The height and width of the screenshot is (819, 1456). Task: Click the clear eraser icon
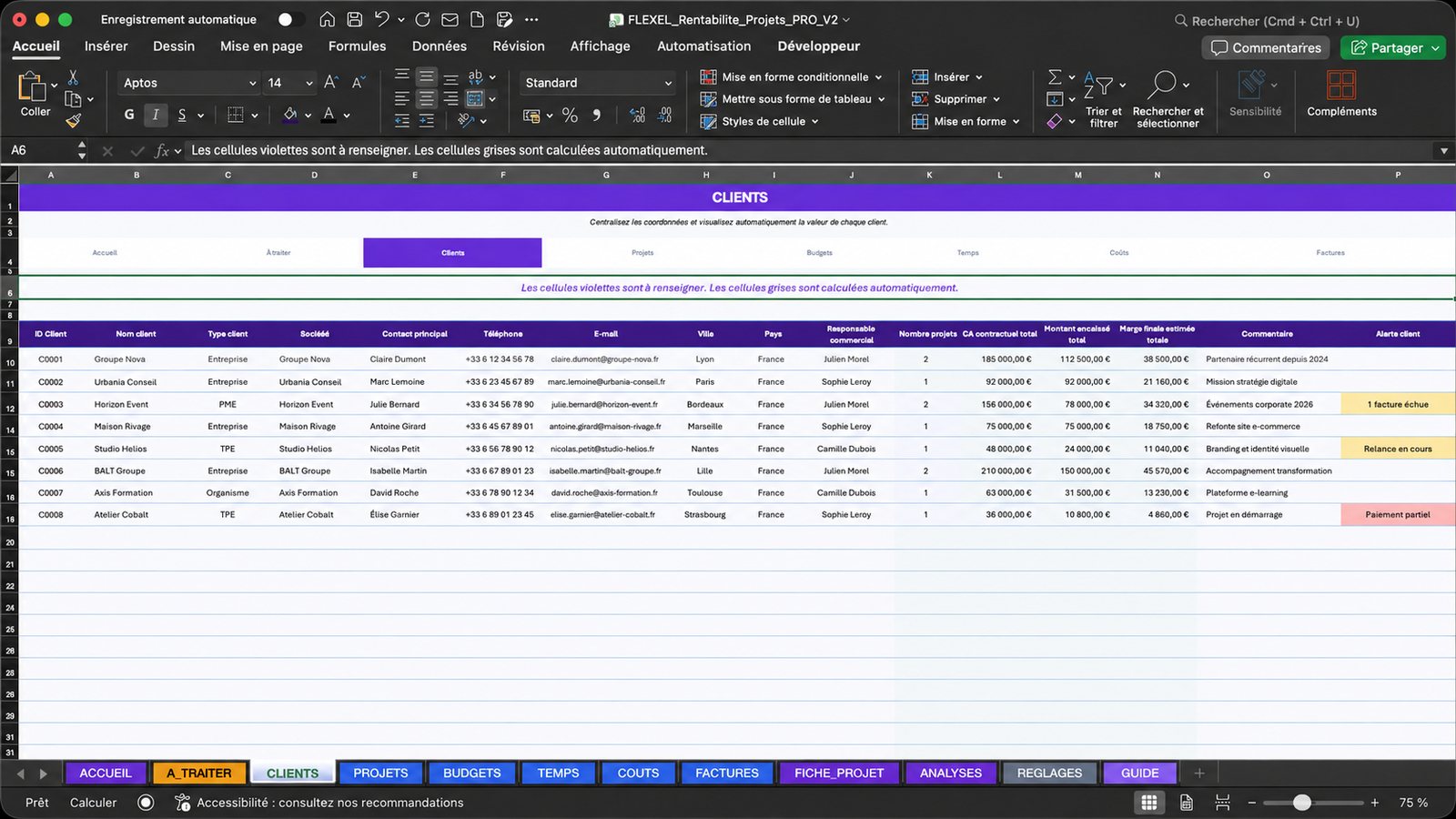[1055, 121]
